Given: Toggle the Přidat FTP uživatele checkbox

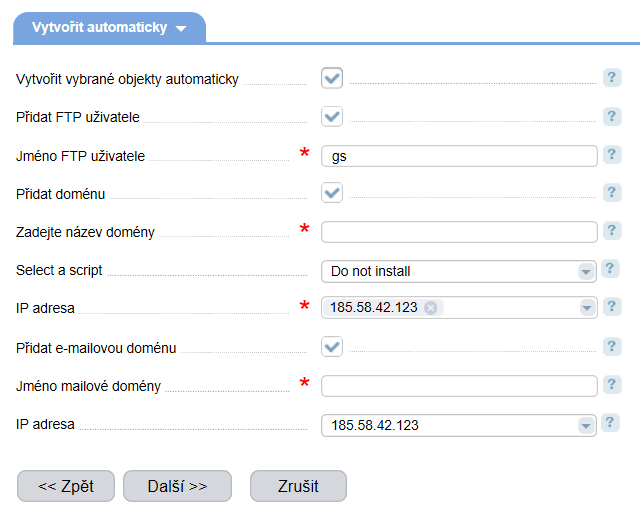Looking at the screenshot, I should coord(332,117).
